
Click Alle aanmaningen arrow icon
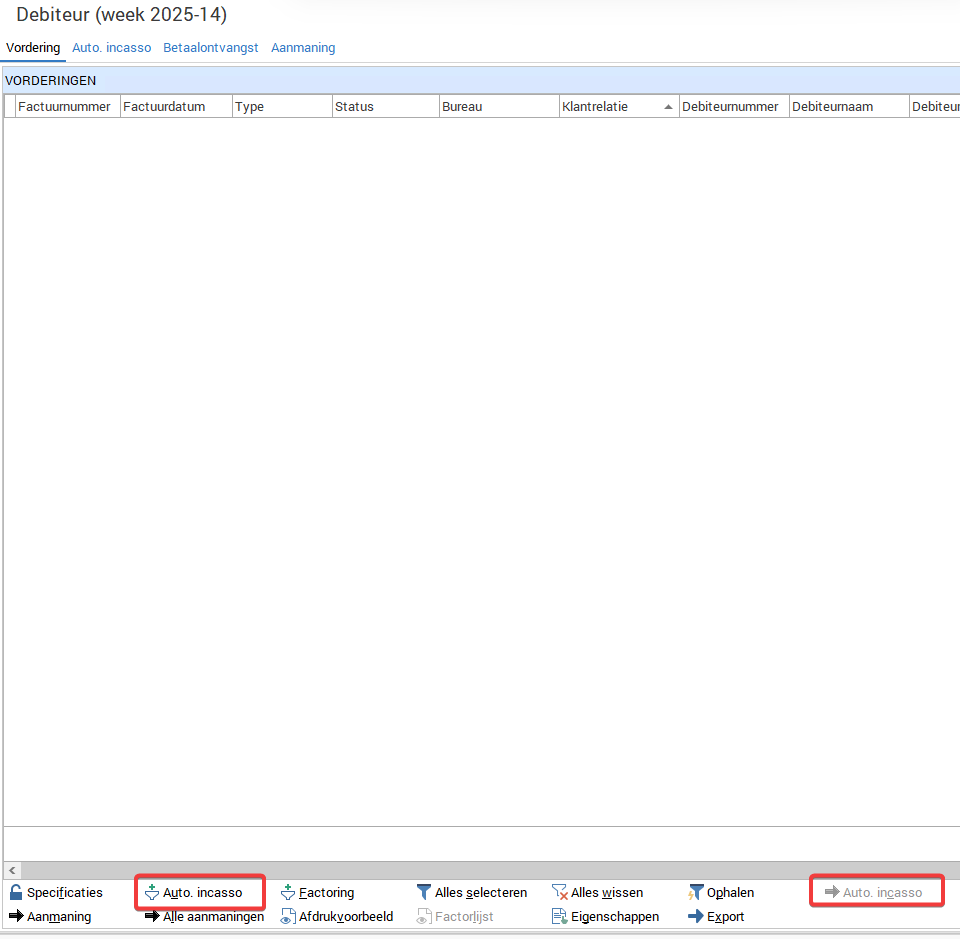tap(152, 916)
